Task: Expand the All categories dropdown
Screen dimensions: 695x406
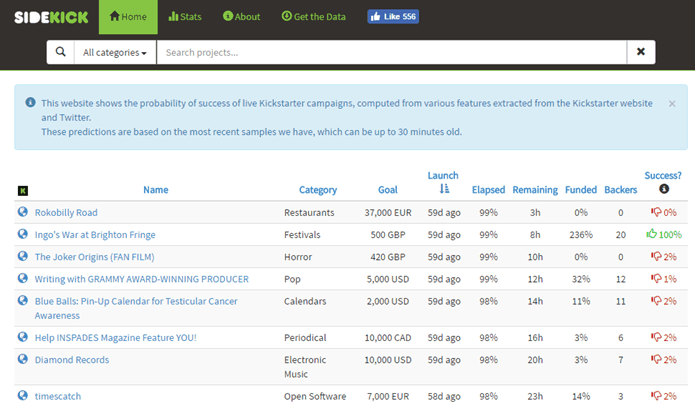Action: pyautogui.click(x=115, y=52)
